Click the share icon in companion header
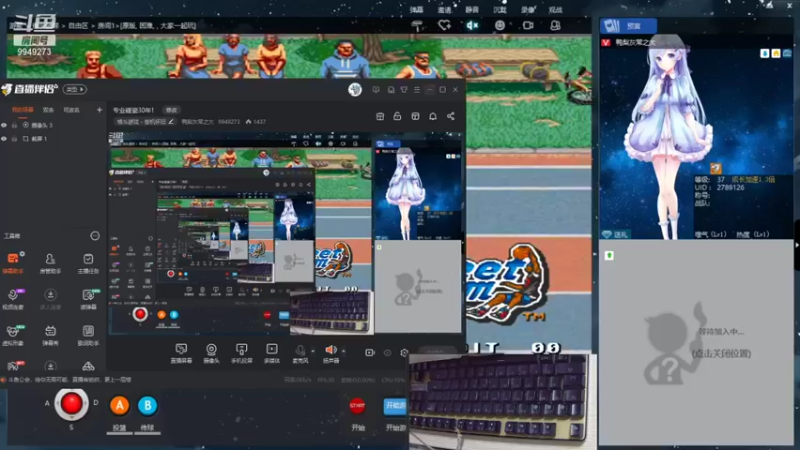800x450 pixels. 451,116
